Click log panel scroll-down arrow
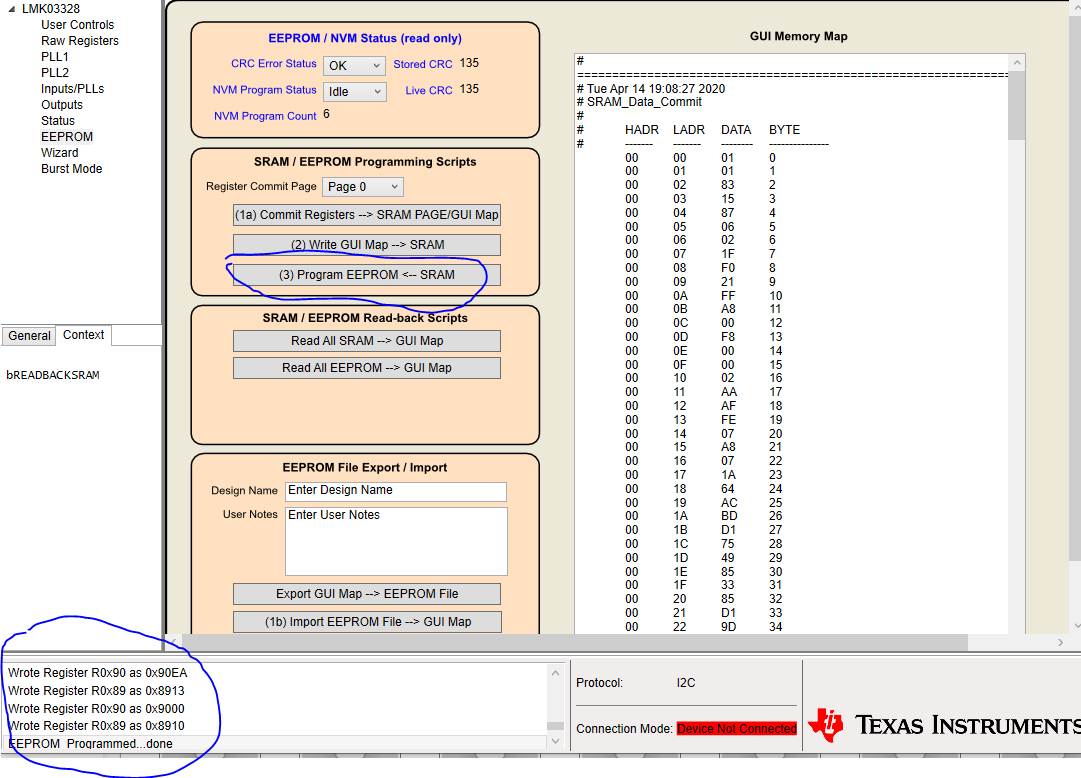The height and width of the screenshot is (778, 1081). 556,741
